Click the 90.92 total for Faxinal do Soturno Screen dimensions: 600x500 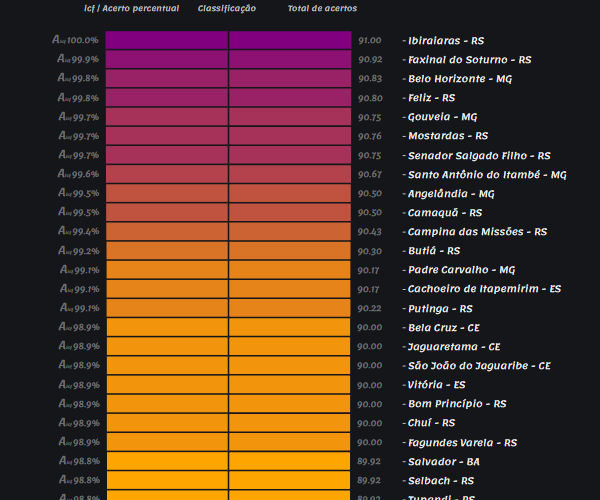(x=370, y=60)
